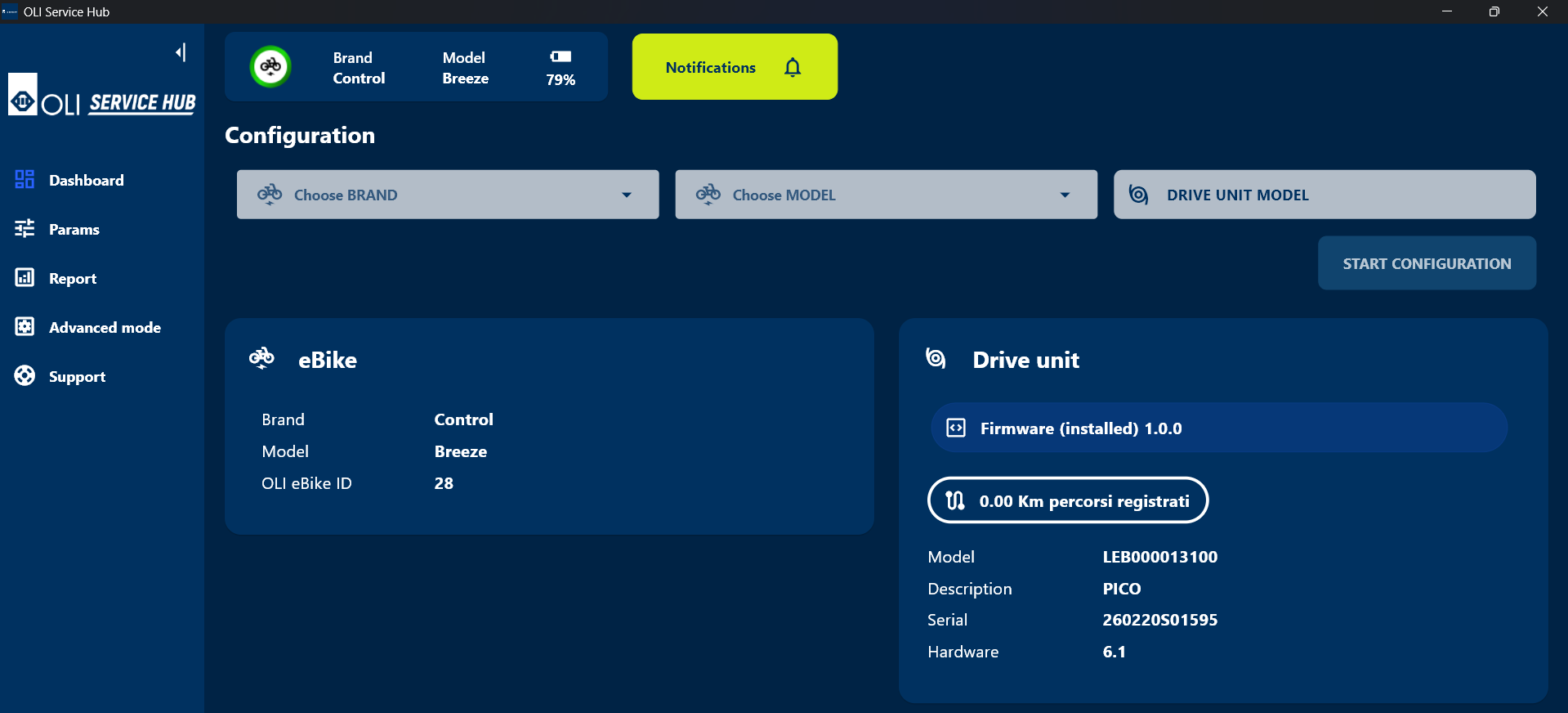This screenshot has width=1568, height=713.
Task: Open the Notifications button
Action: click(735, 67)
